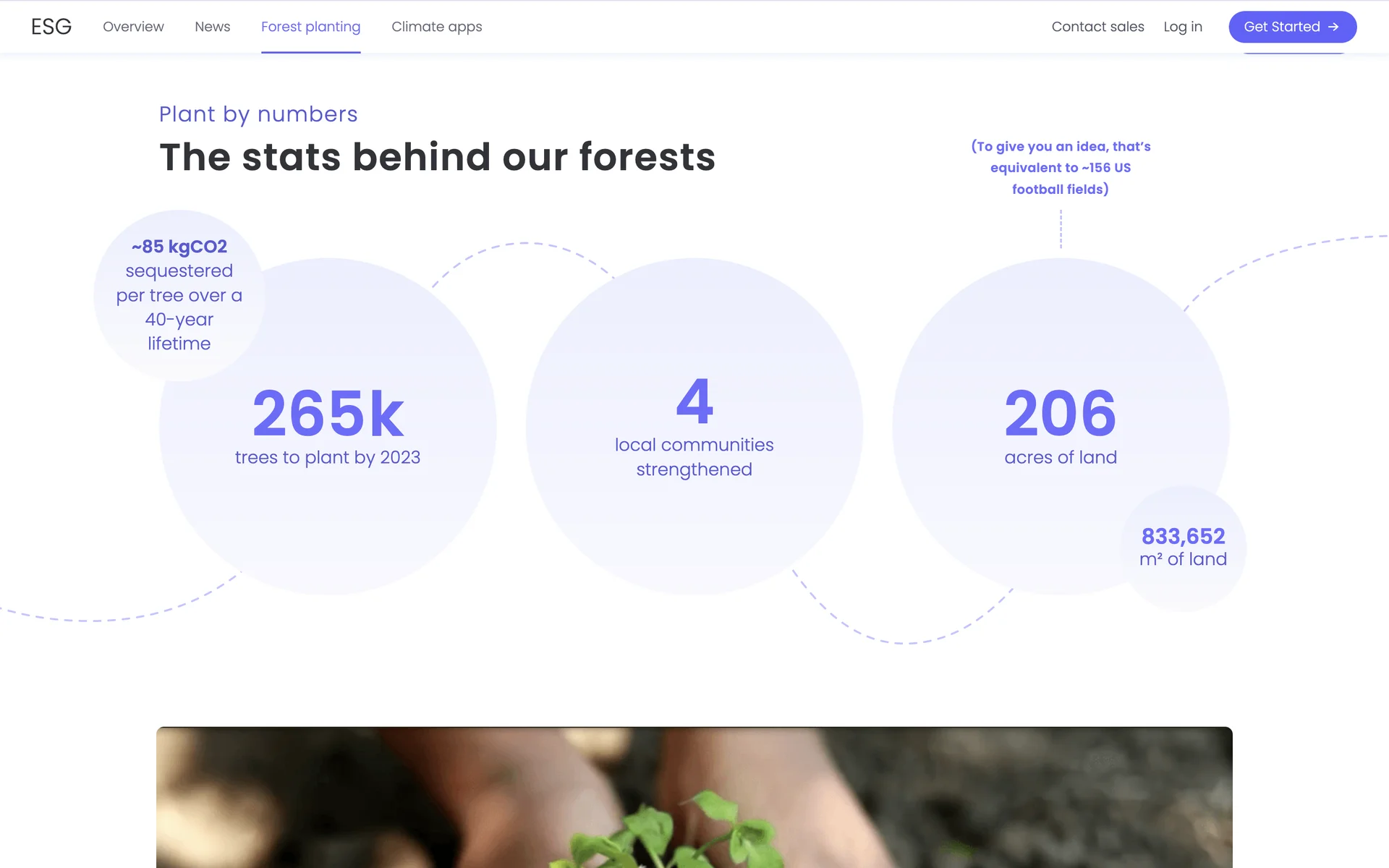1389x868 pixels.
Task: Click the 833,652 m² of land bubble
Action: coord(1183,547)
